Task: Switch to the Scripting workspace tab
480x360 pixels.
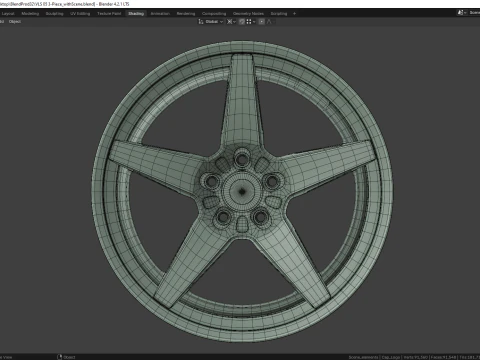Action: 279,14
